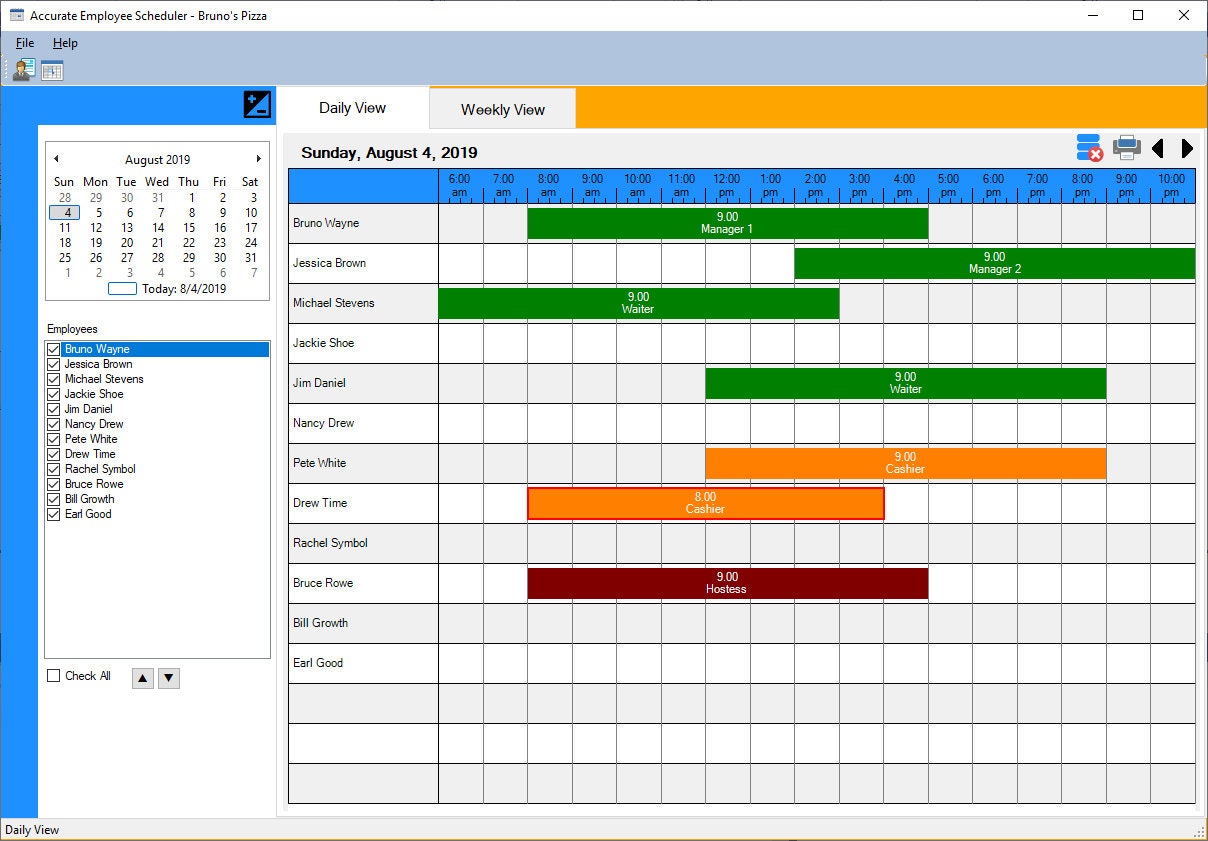Screen dimensions: 1208x841
Task: Uncheck Jessica Brown in the employee list
Action: (x=53, y=364)
